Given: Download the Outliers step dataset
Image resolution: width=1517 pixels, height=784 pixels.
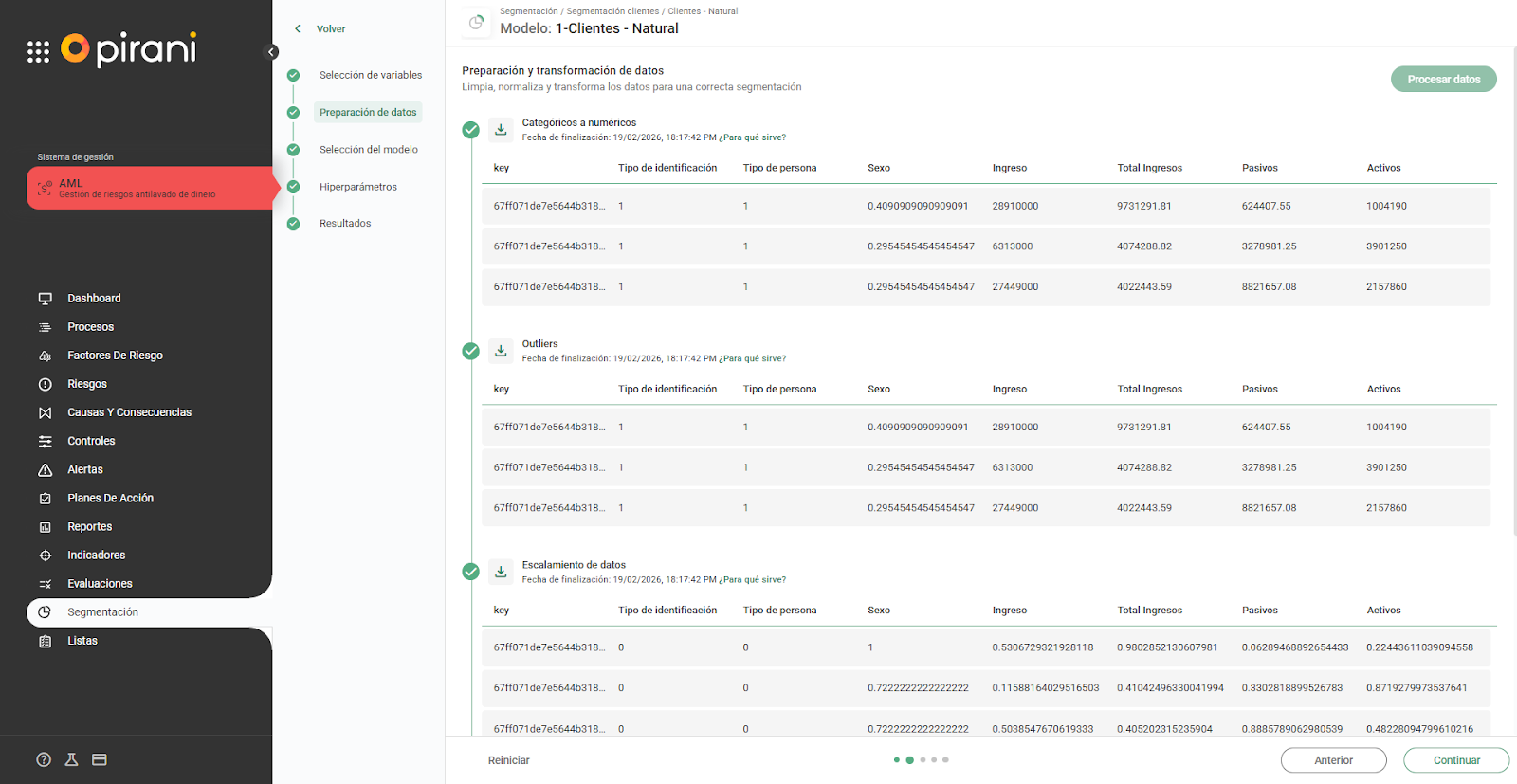Looking at the screenshot, I should [x=501, y=351].
